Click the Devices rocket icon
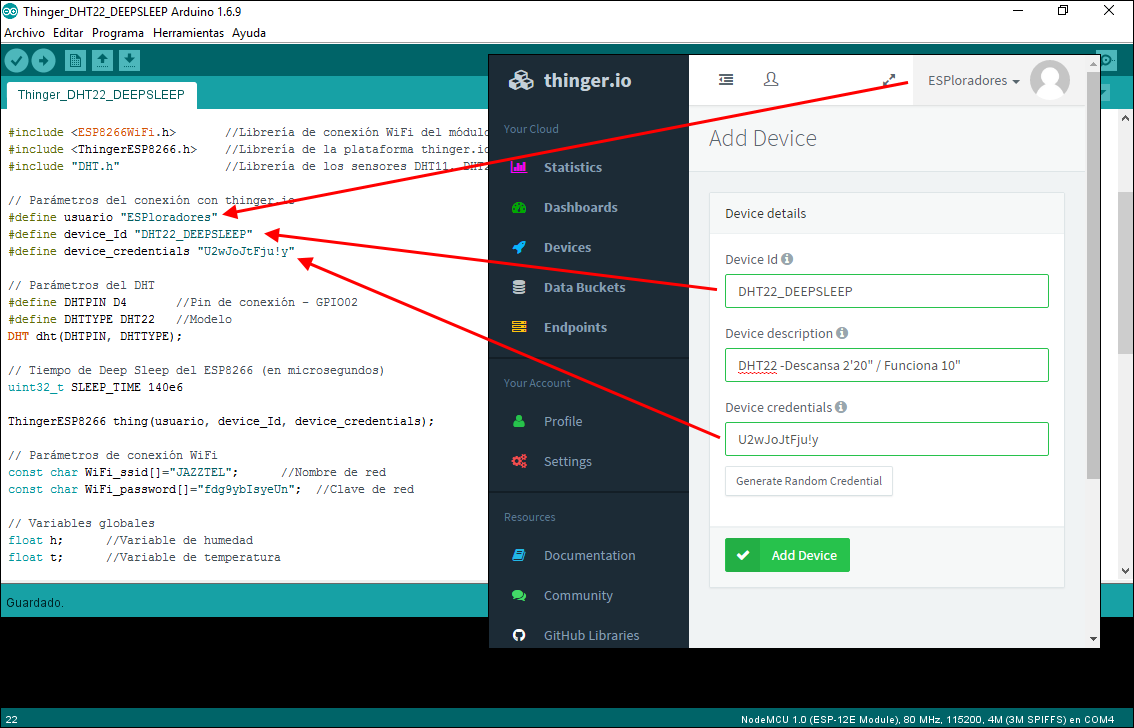 point(519,247)
